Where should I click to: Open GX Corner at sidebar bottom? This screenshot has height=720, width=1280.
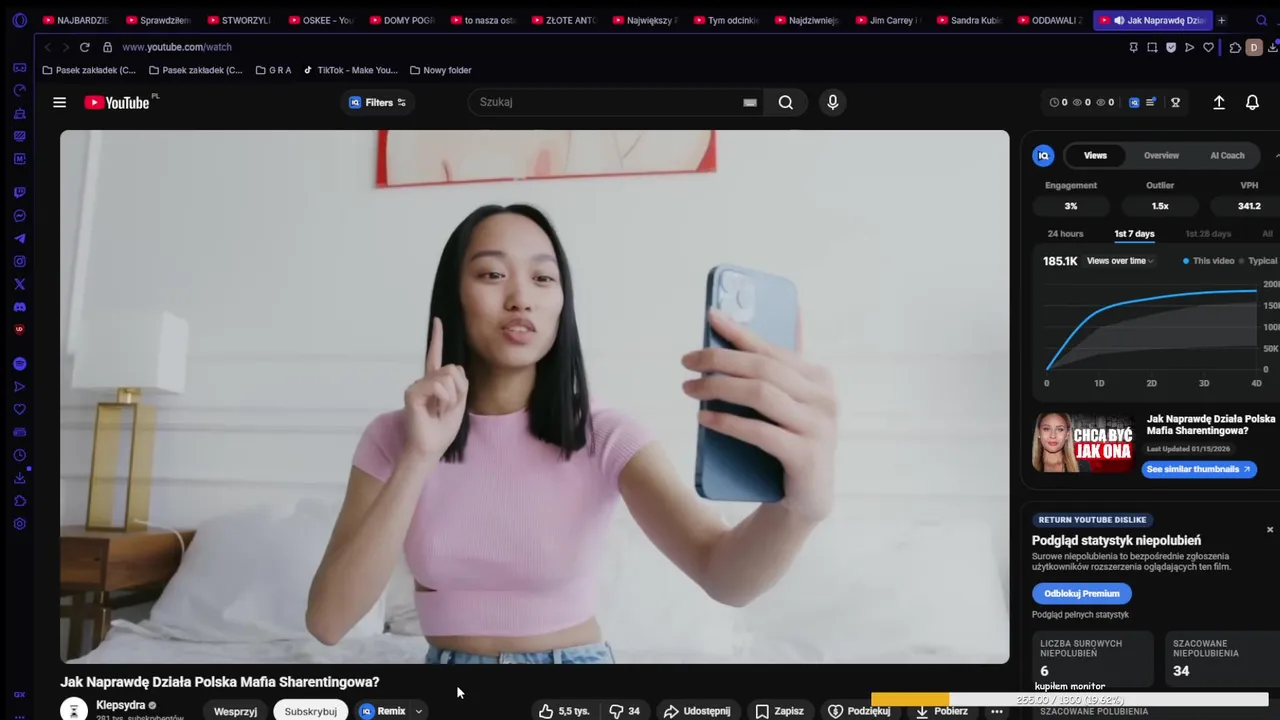(19, 694)
